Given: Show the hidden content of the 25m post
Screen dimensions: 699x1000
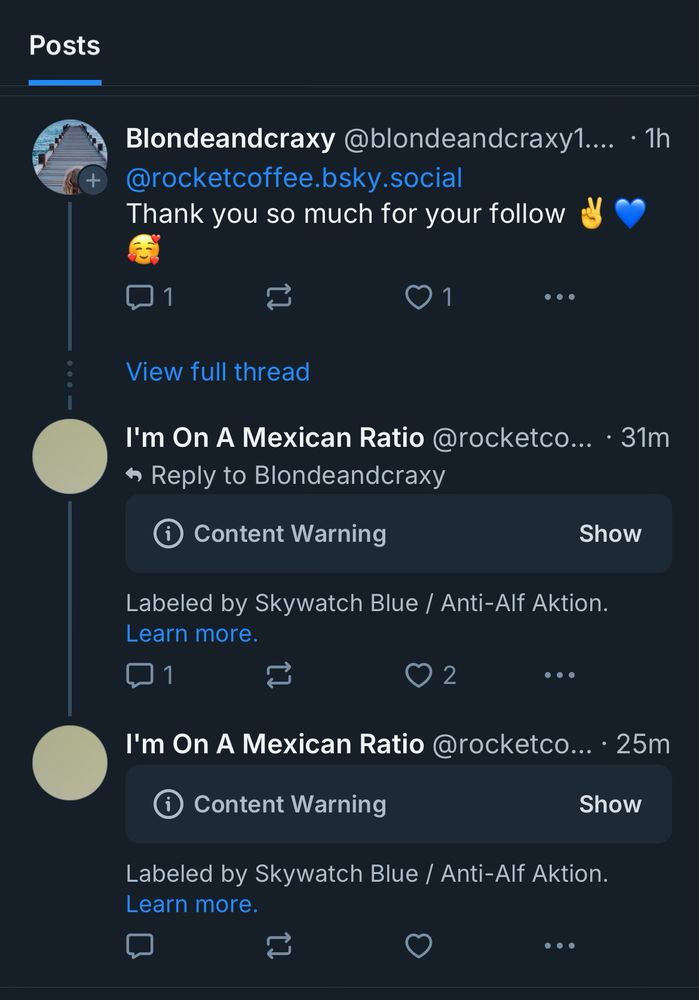Looking at the screenshot, I should (610, 804).
